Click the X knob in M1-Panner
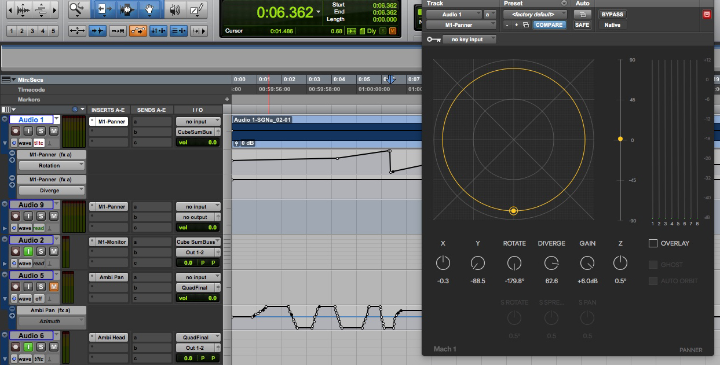 click(443, 263)
